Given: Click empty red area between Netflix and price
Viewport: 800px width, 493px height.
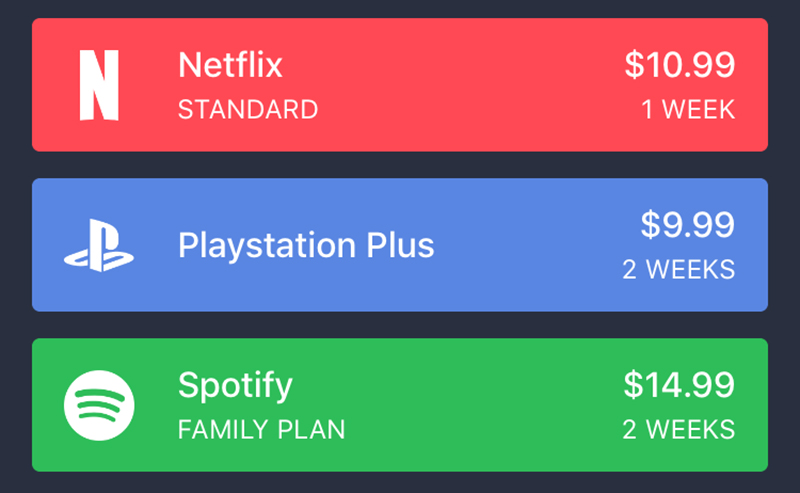Looking at the screenshot, I should tap(459, 85).
